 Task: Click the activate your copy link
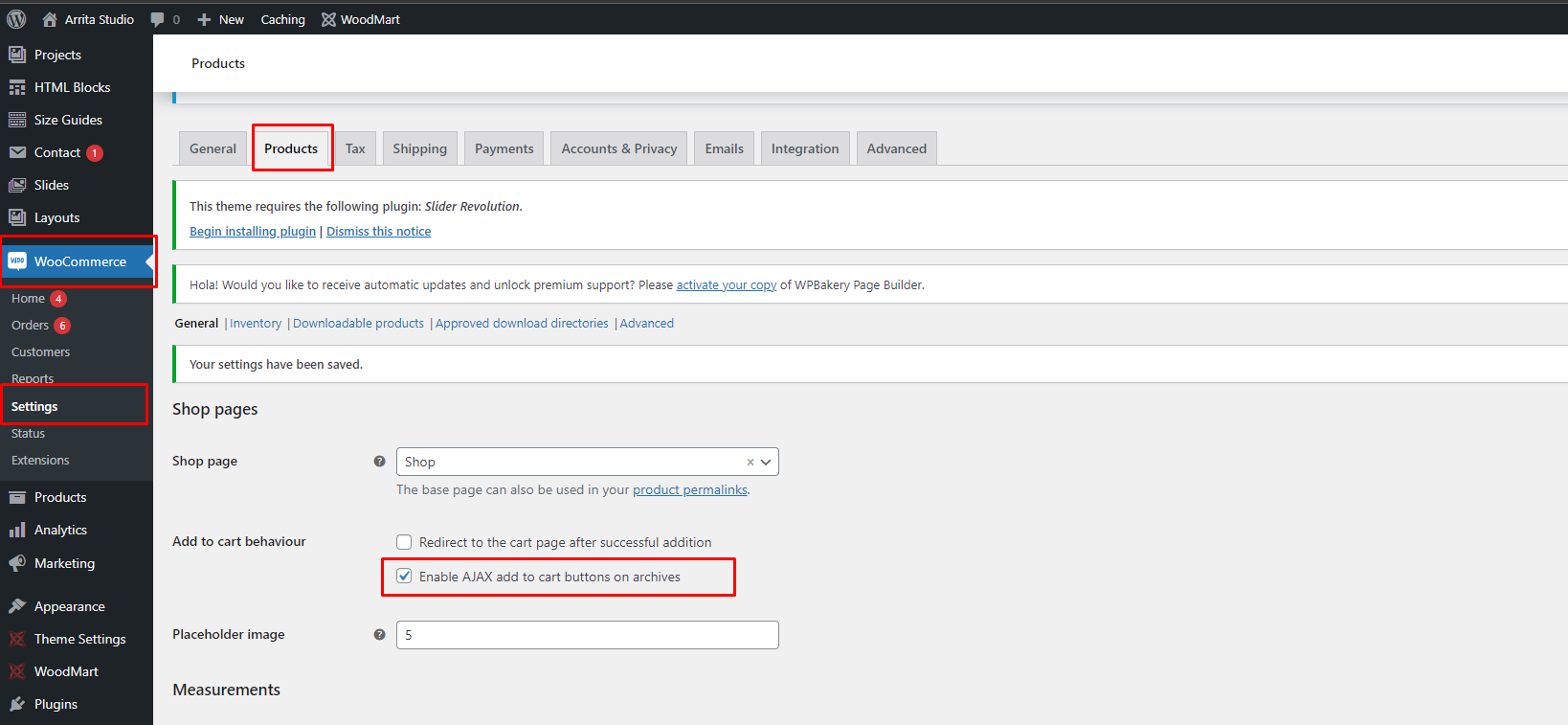(727, 284)
